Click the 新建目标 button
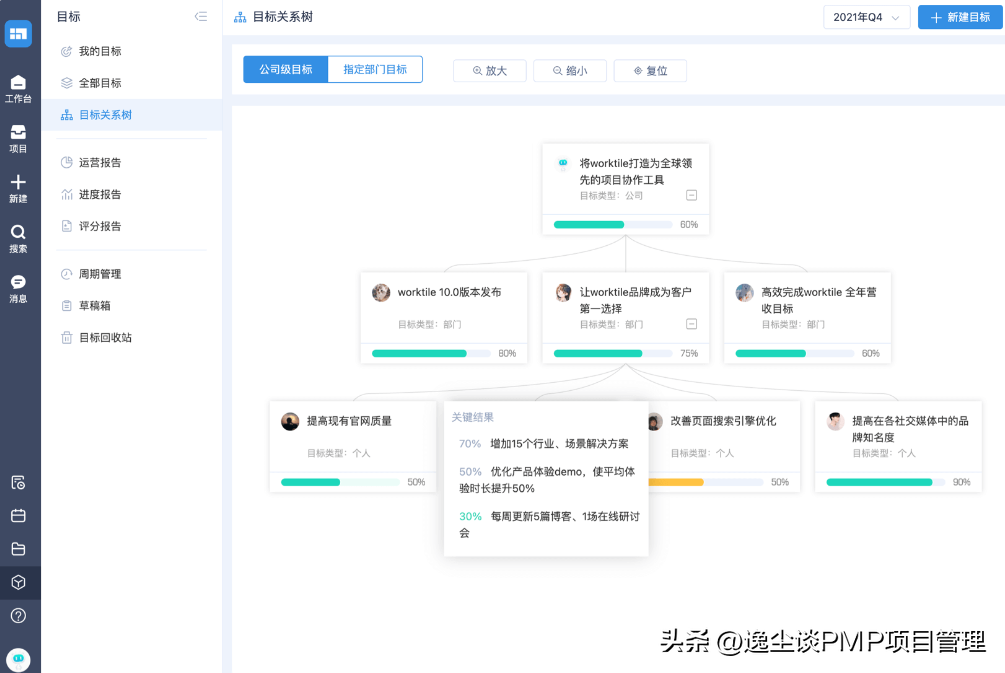This screenshot has width=1005, height=673. pos(960,17)
